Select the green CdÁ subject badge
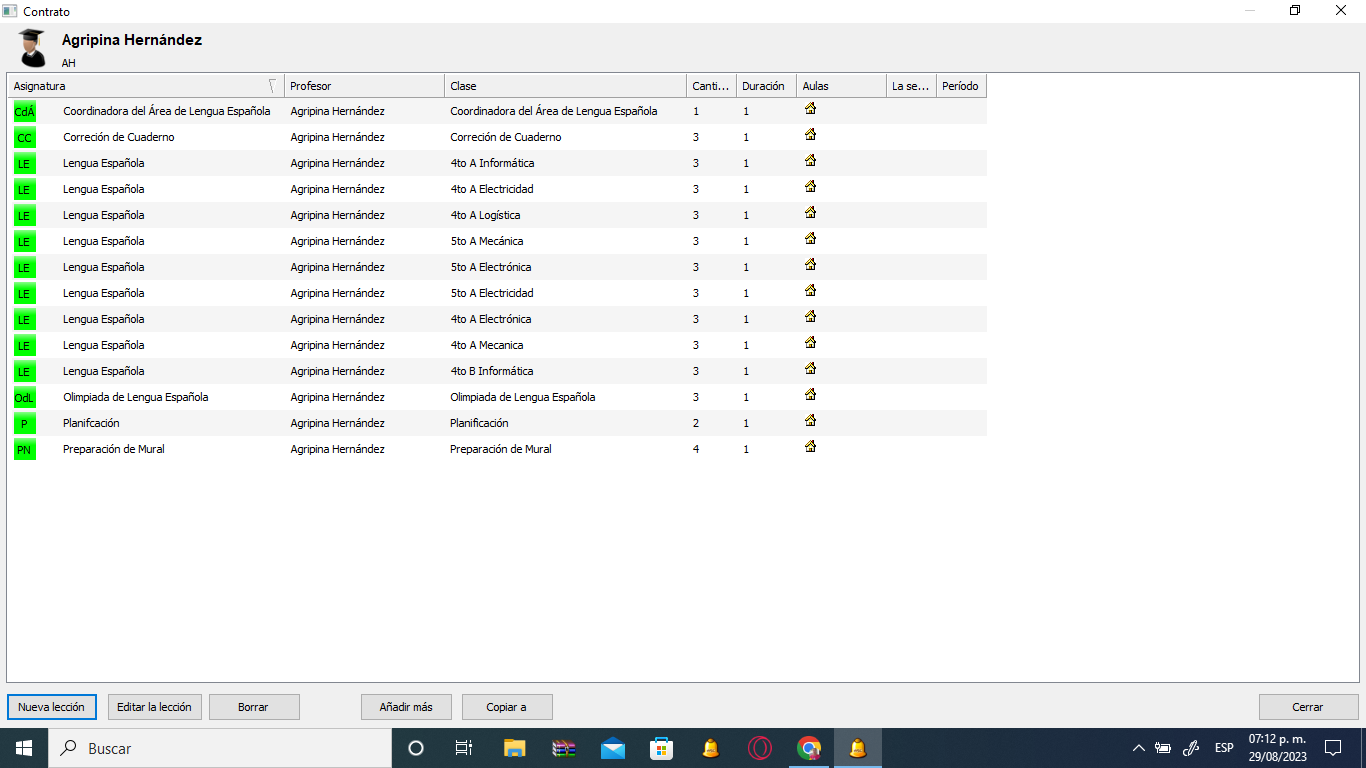This screenshot has width=1366, height=768. coord(24,112)
